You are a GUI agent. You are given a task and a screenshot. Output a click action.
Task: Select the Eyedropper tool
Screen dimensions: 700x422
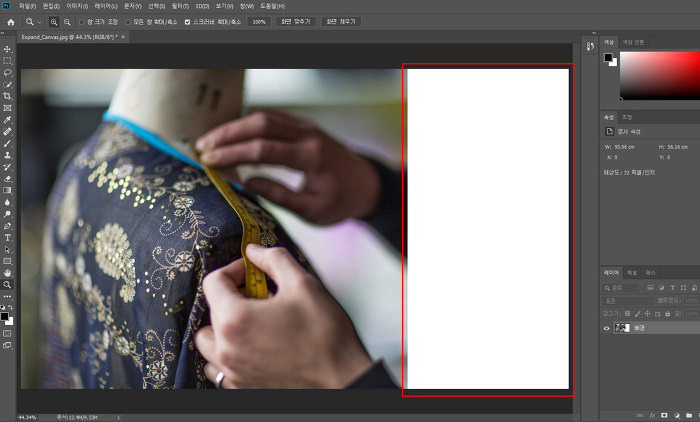(7, 120)
